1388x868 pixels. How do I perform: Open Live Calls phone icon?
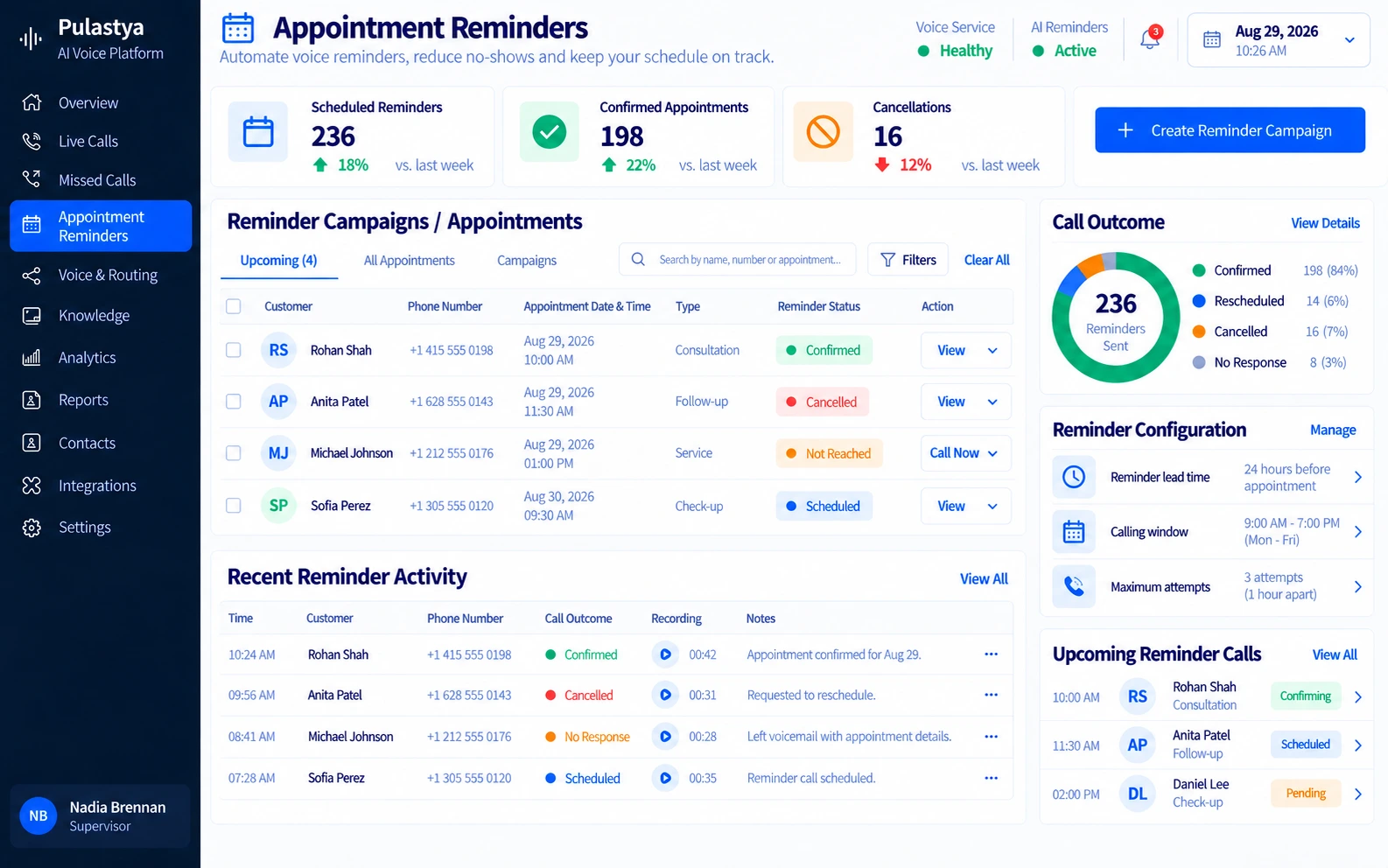(32, 141)
